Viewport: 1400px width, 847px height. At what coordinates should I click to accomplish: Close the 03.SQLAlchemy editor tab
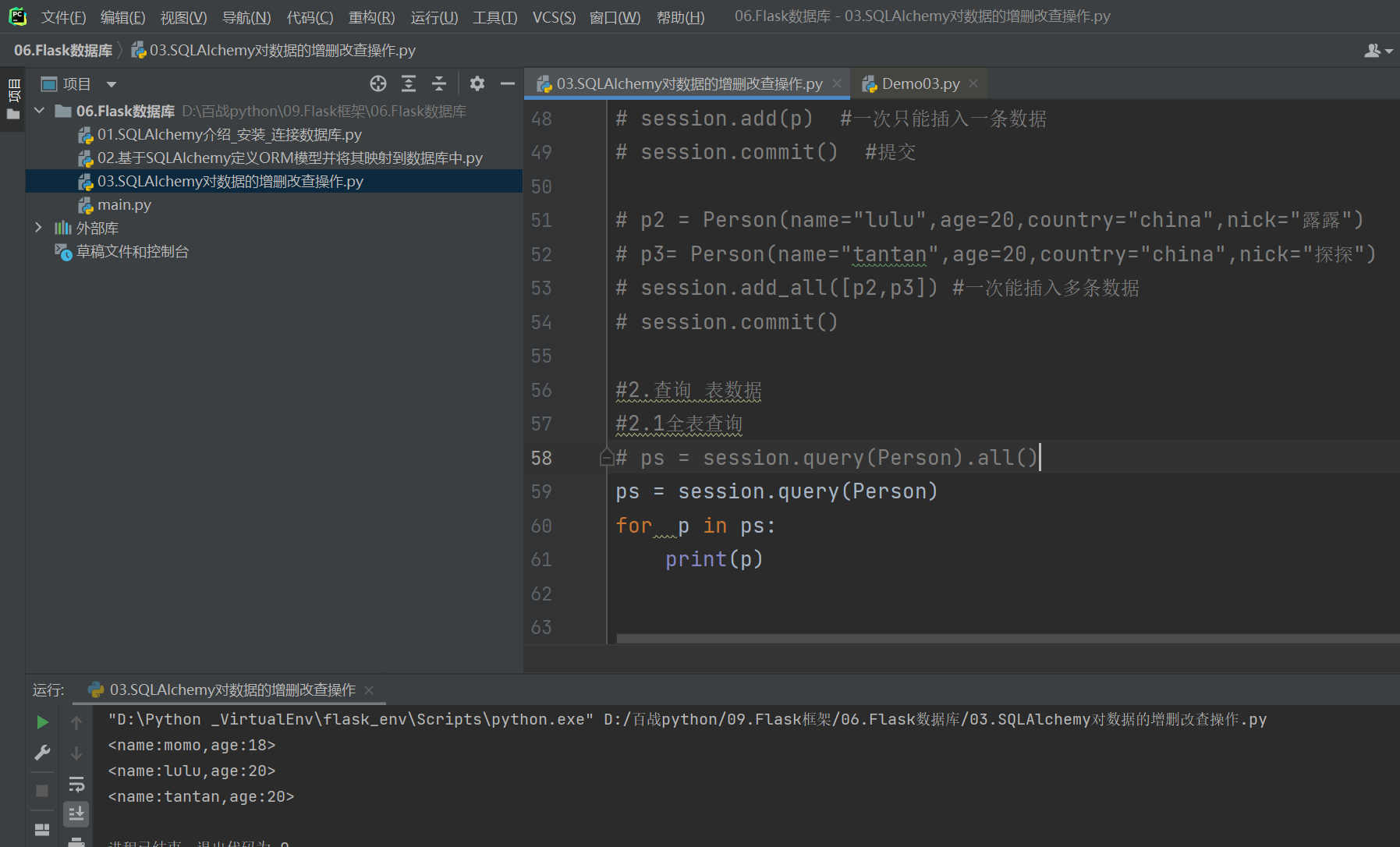tap(837, 83)
